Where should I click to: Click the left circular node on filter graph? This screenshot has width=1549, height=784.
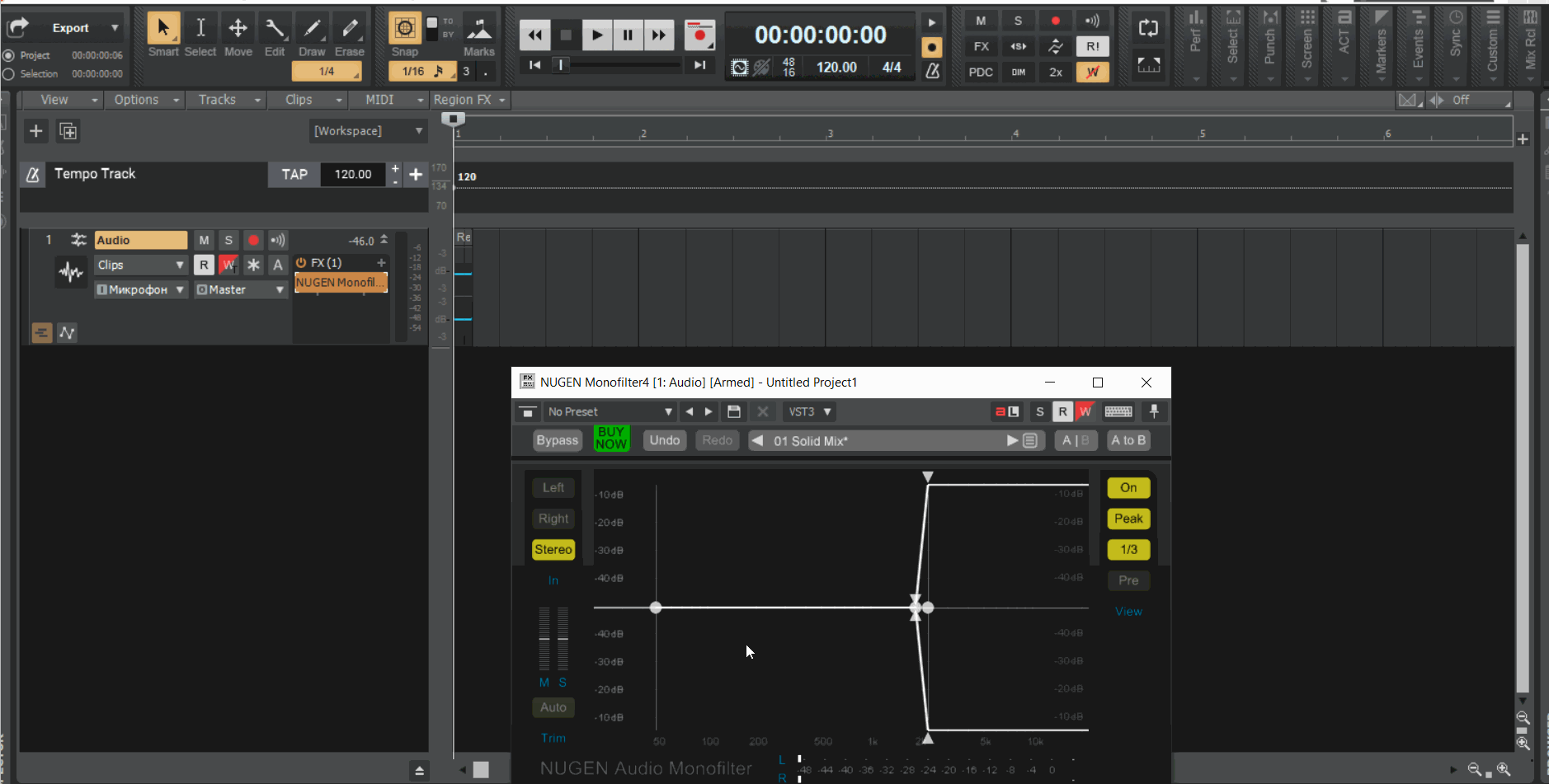tap(656, 608)
